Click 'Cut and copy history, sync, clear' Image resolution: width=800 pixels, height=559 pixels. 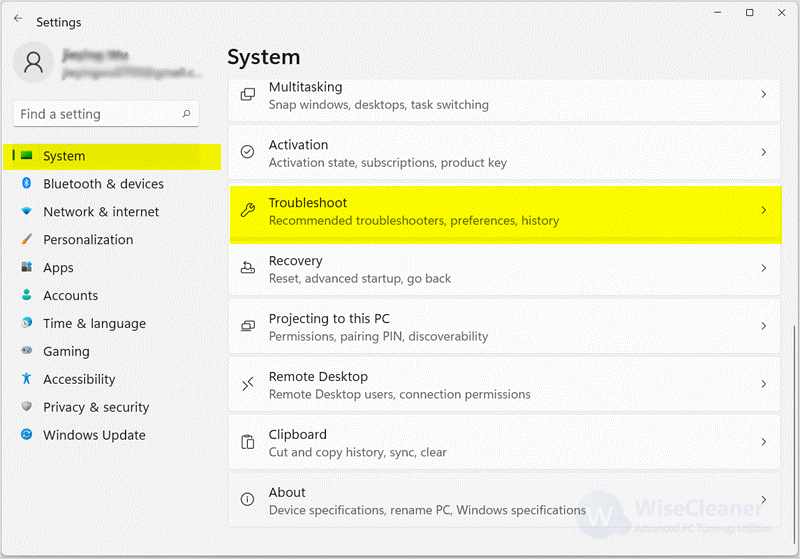[x=358, y=452]
